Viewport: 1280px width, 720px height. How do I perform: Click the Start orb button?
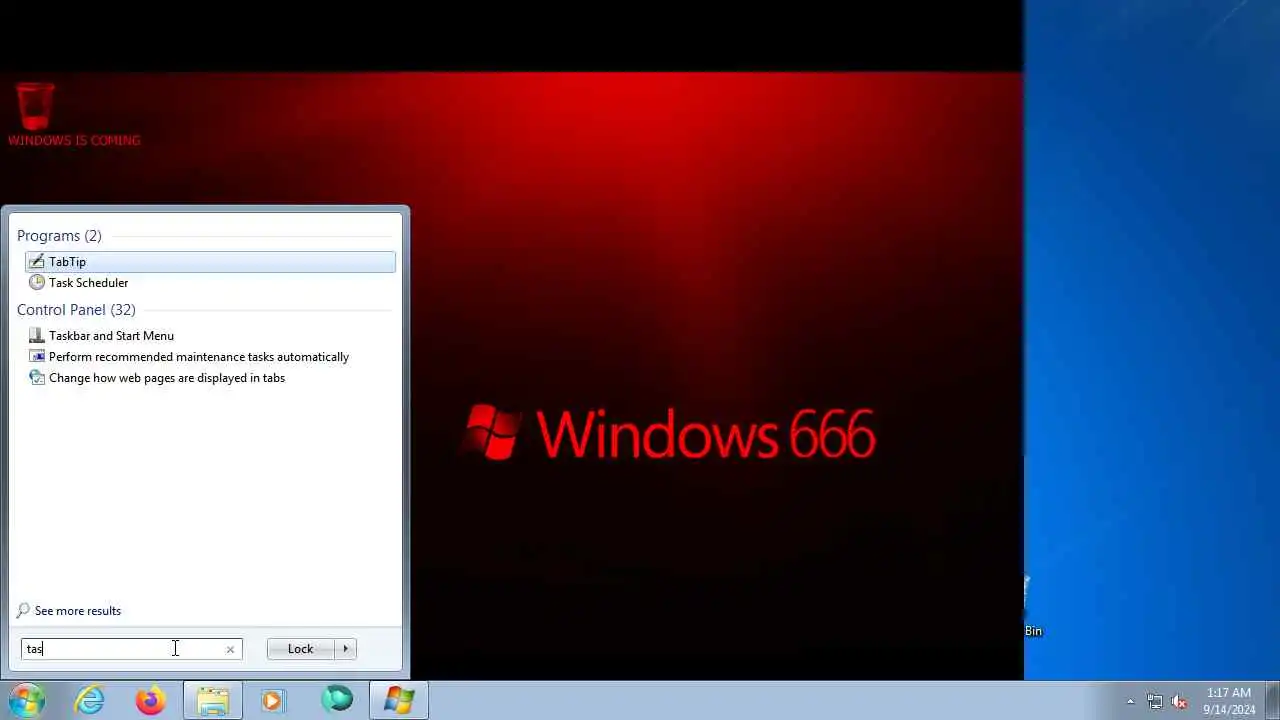(x=27, y=700)
